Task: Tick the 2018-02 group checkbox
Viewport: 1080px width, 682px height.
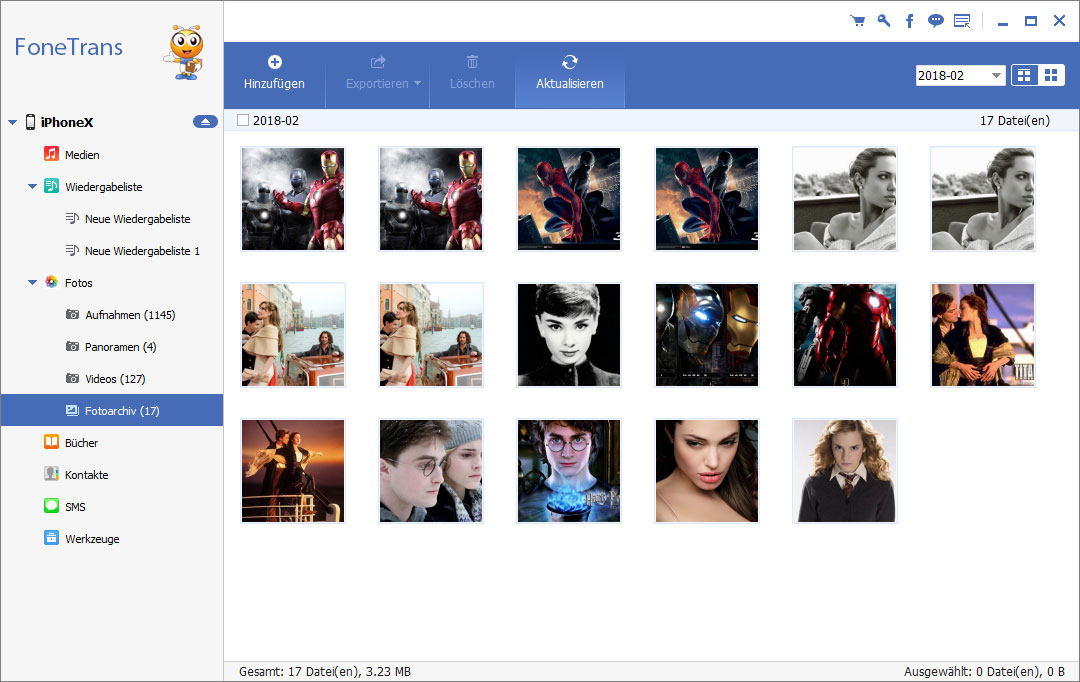Action: pyautogui.click(x=242, y=121)
